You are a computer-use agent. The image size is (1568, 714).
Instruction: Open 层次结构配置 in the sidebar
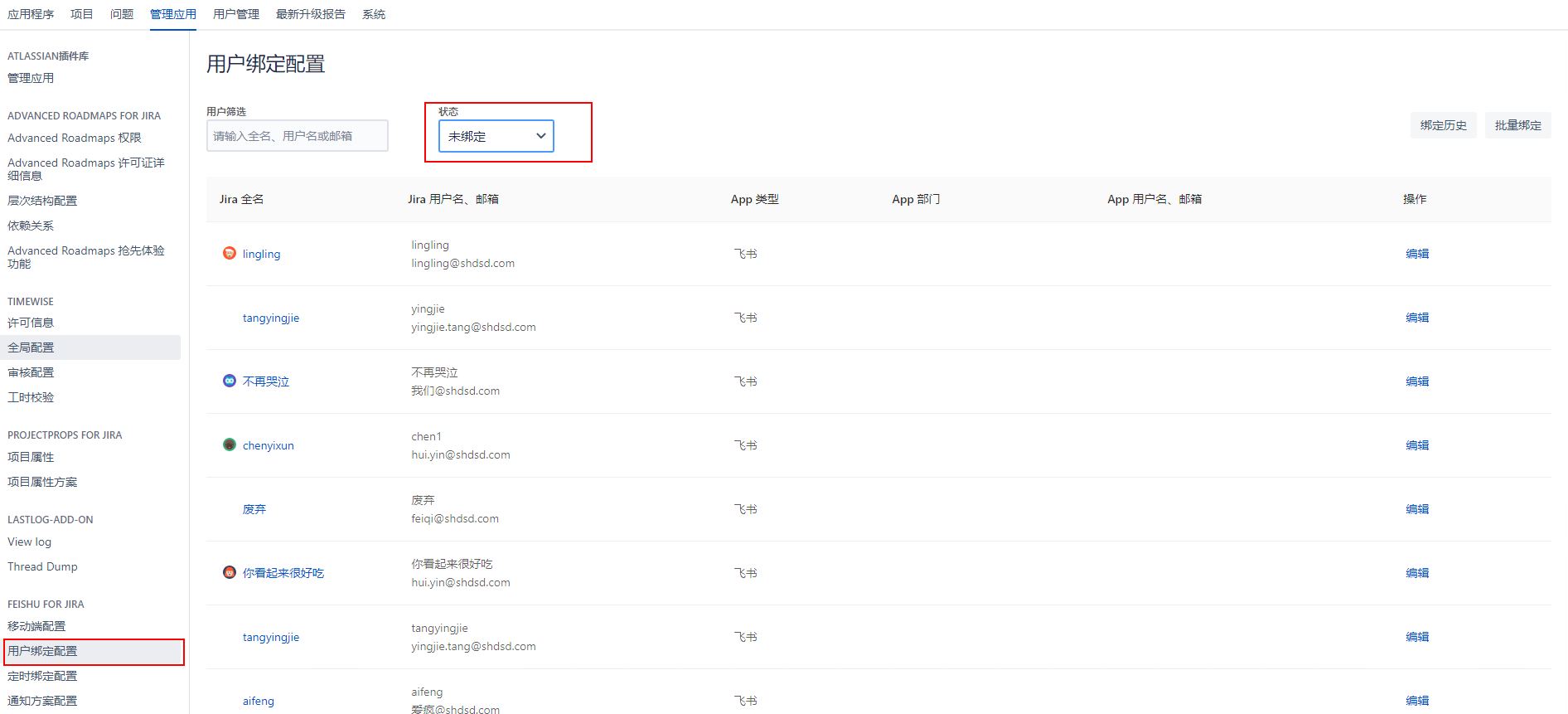pos(42,201)
